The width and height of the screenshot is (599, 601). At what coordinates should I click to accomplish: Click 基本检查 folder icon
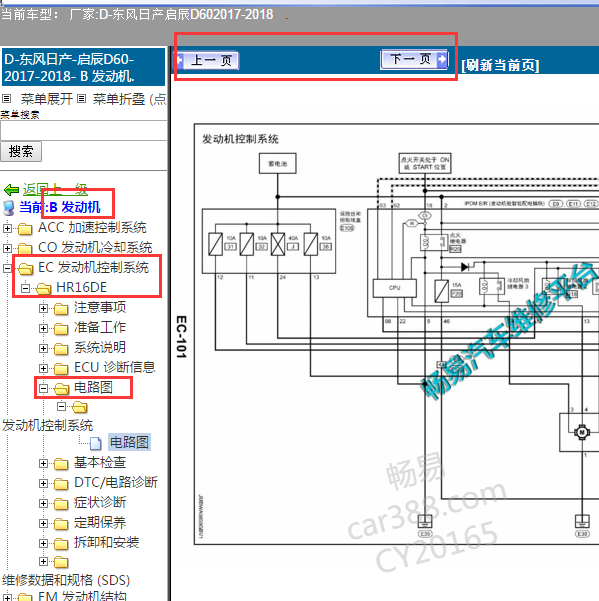pyautogui.click(x=61, y=464)
